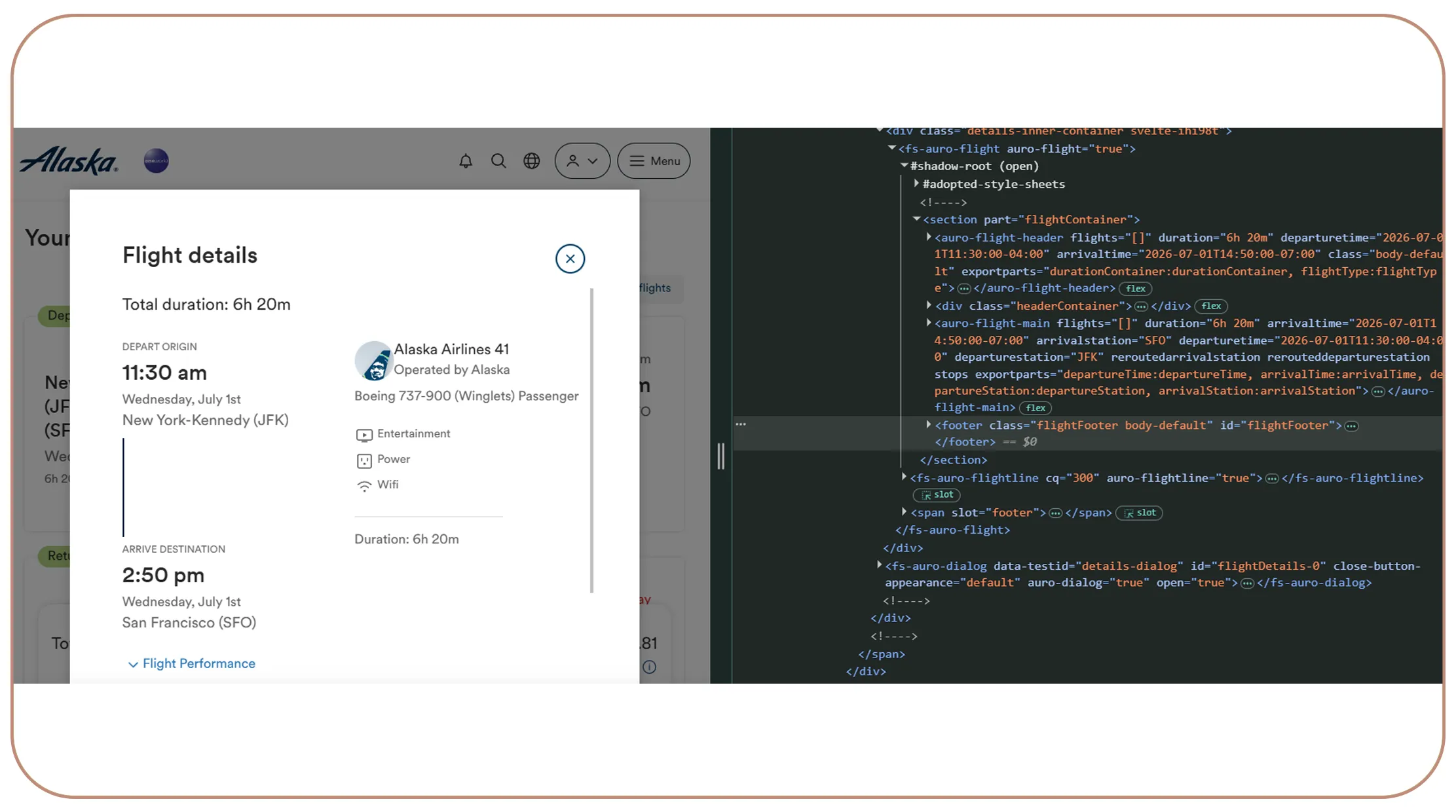Click the Power outlet amenity icon

pos(364,460)
